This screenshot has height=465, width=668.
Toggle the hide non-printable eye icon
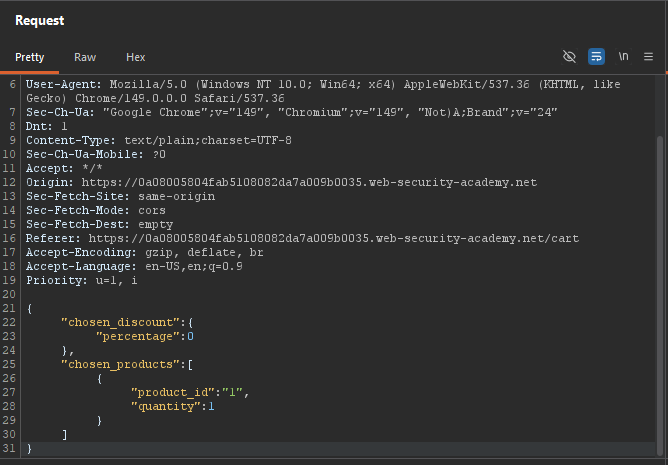pyautogui.click(x=569, y=56)
